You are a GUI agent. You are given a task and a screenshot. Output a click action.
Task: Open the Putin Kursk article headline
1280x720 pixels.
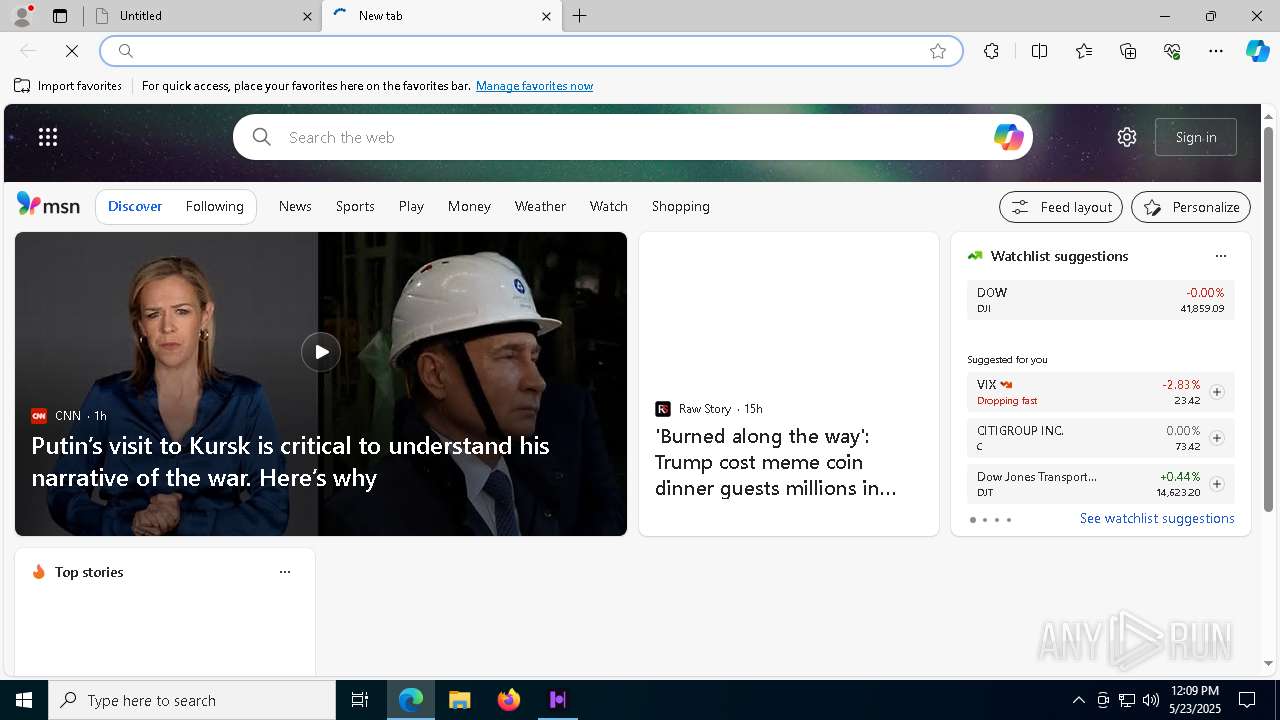click(290, 461)
